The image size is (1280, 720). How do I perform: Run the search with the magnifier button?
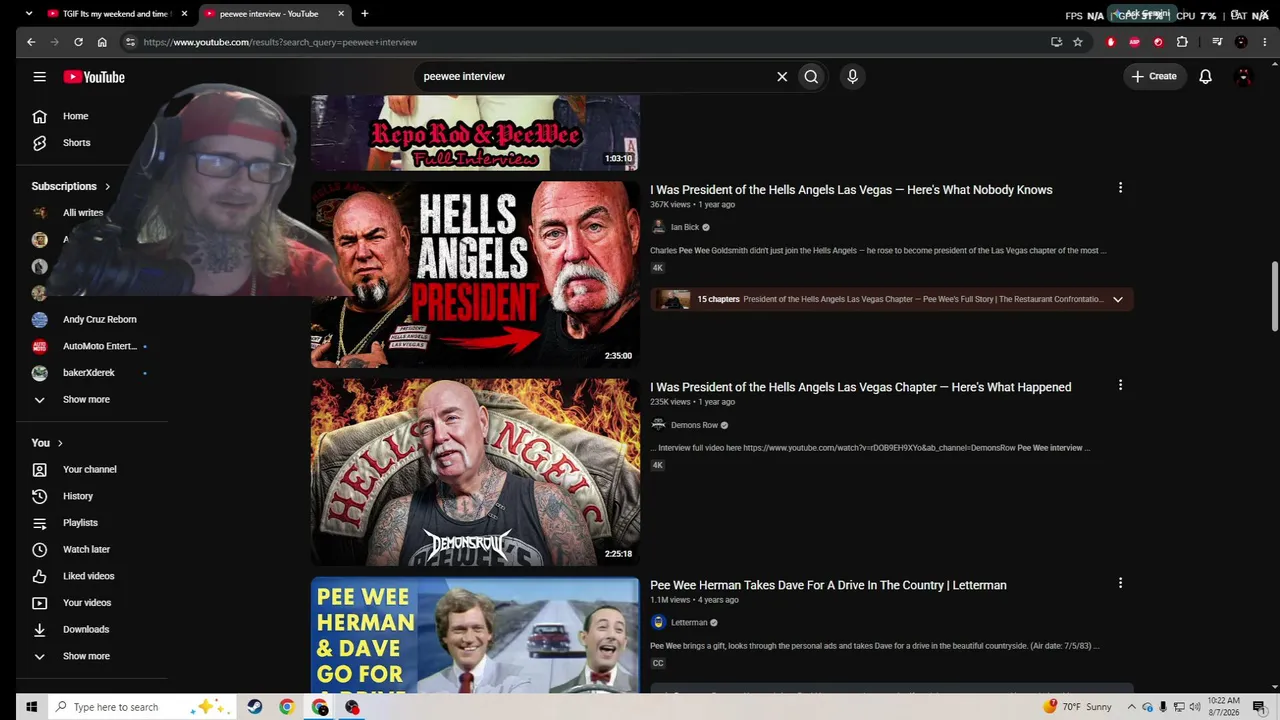tap(811, 76)
